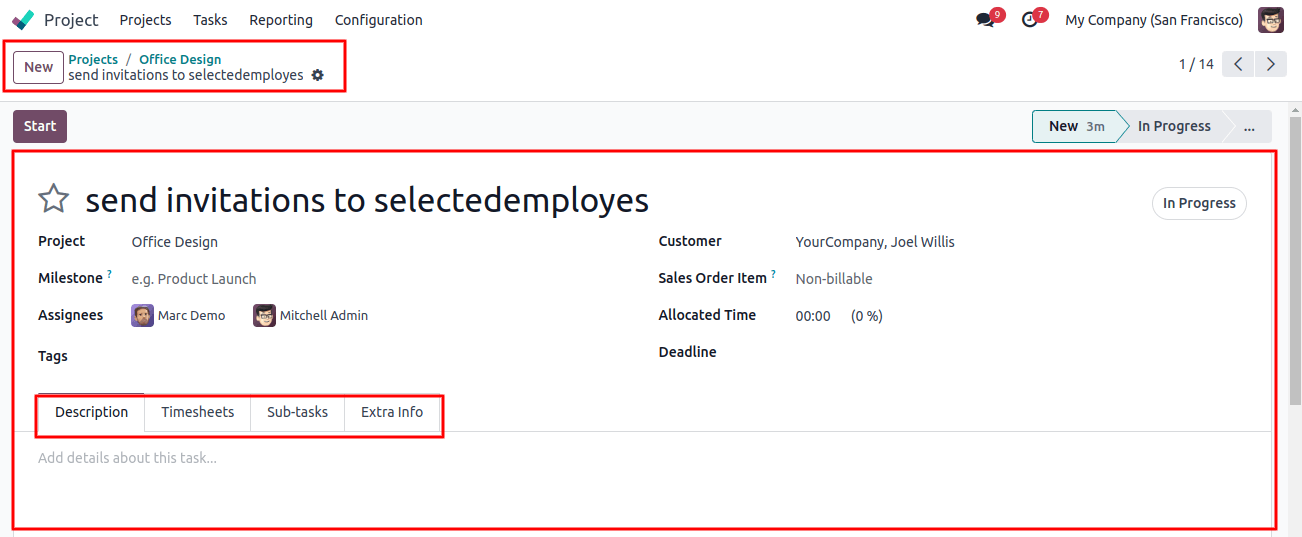This screenshot has height=537, width=1302.
Task: Click the Allocated Time 00:00 field
Action: [813, 316]
